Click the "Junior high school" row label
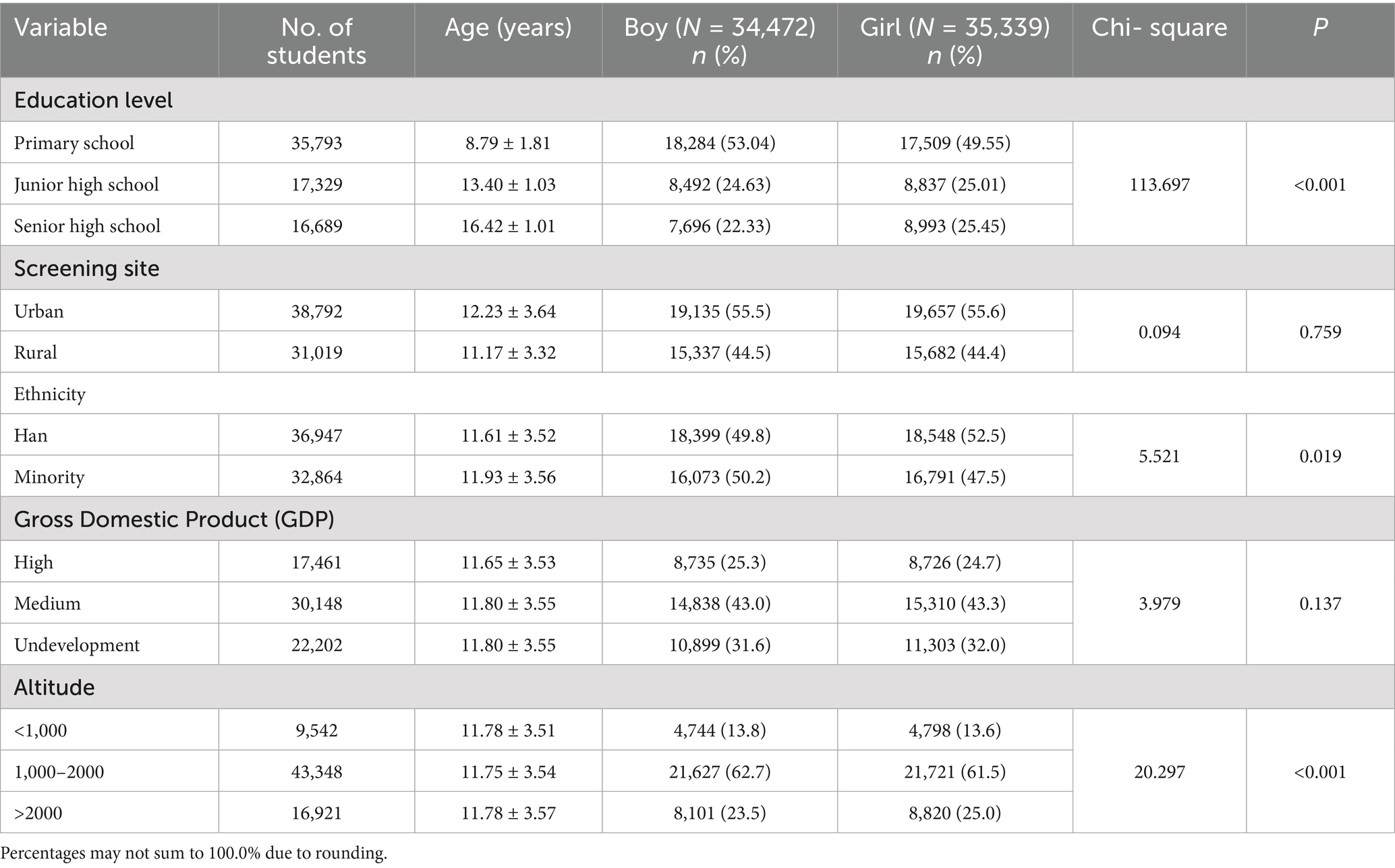1395x868 pixels. [86, 185]
